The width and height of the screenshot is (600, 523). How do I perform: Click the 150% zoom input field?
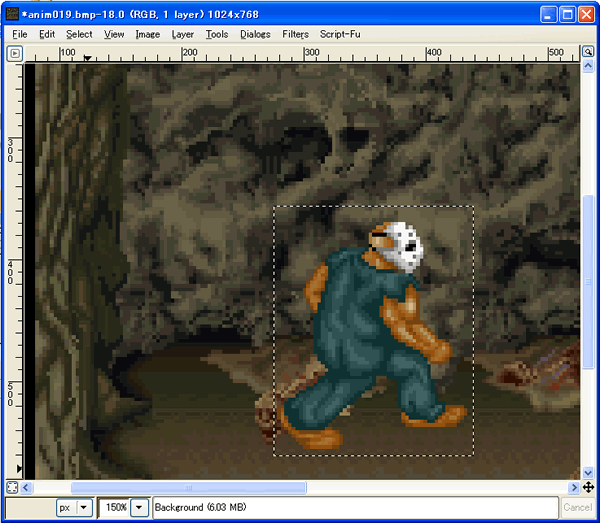coord(114,508)
